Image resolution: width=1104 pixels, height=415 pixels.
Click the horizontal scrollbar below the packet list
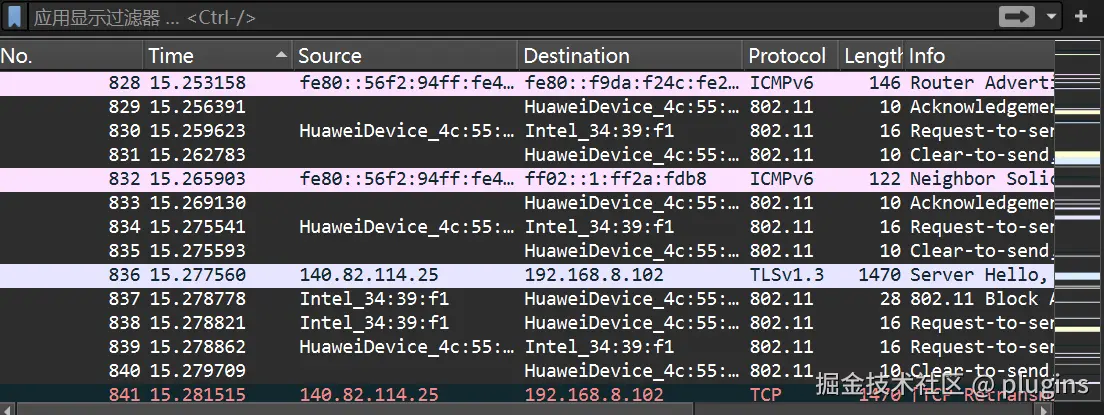tap(500, 409)
